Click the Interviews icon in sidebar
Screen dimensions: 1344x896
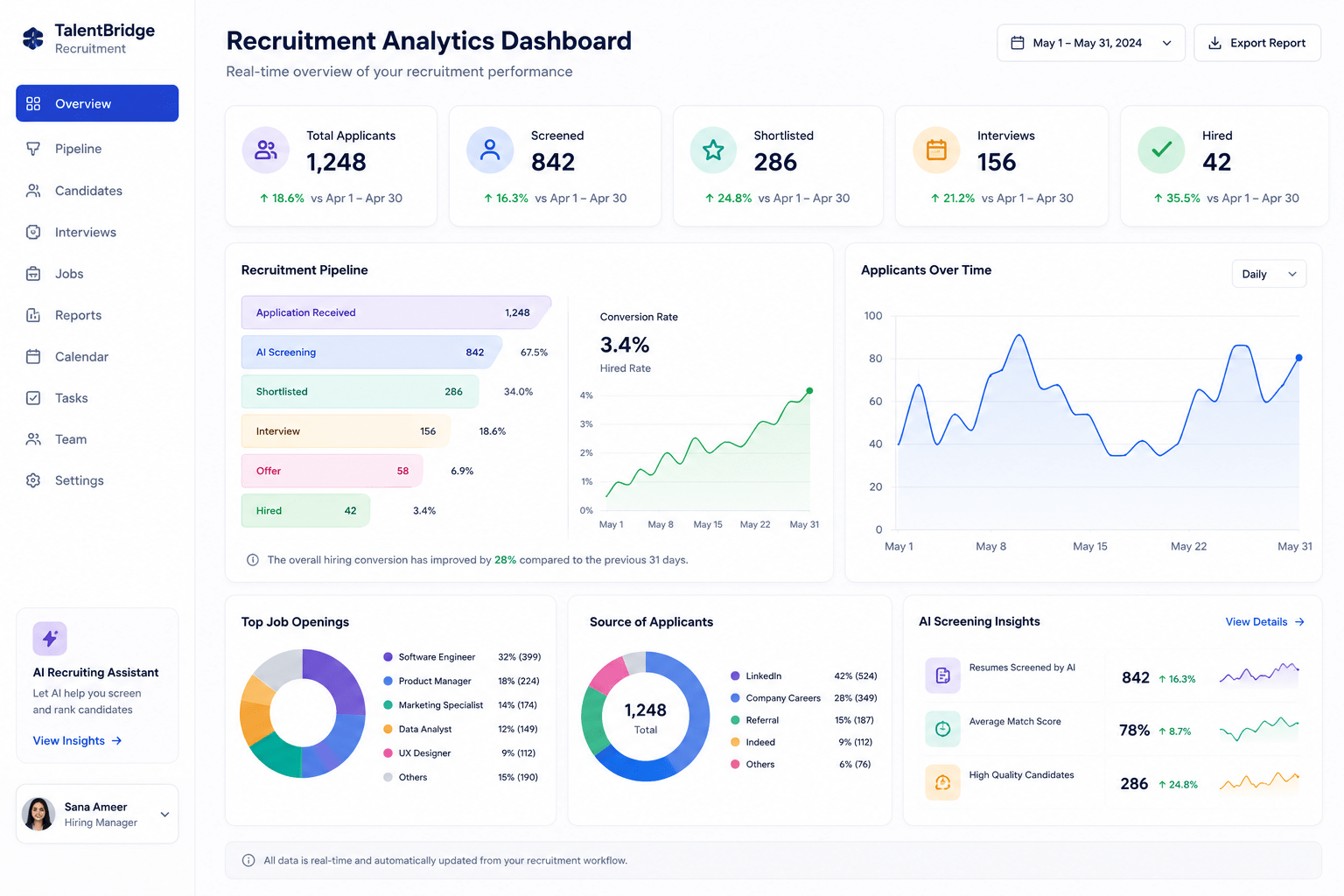pos(33,232)
